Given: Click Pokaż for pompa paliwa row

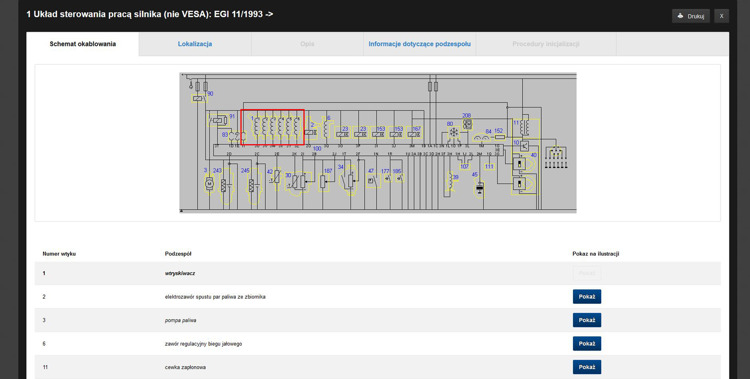Looking at the screenshot, I should click(587, 320).
